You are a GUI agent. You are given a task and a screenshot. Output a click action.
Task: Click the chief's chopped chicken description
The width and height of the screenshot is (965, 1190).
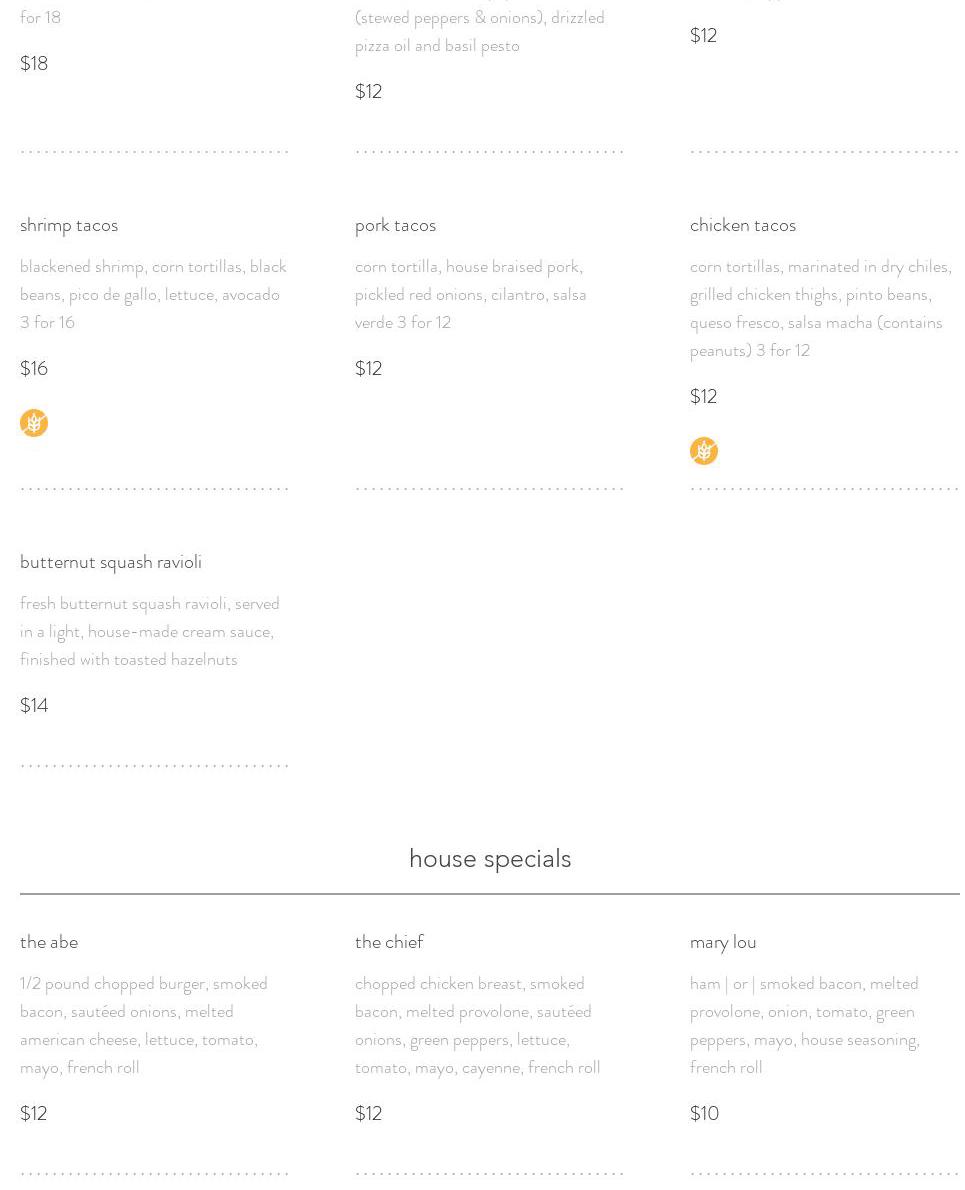pos(478,1025)
